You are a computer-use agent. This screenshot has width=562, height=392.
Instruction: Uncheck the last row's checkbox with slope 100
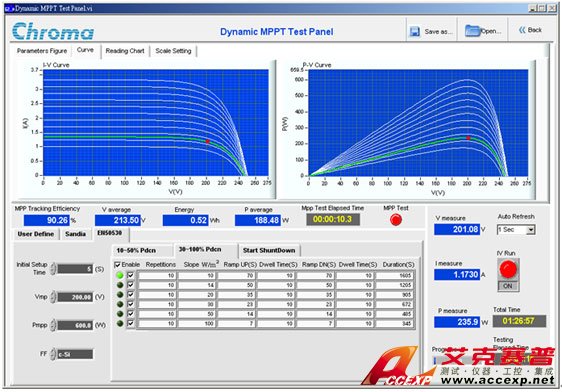130,323
